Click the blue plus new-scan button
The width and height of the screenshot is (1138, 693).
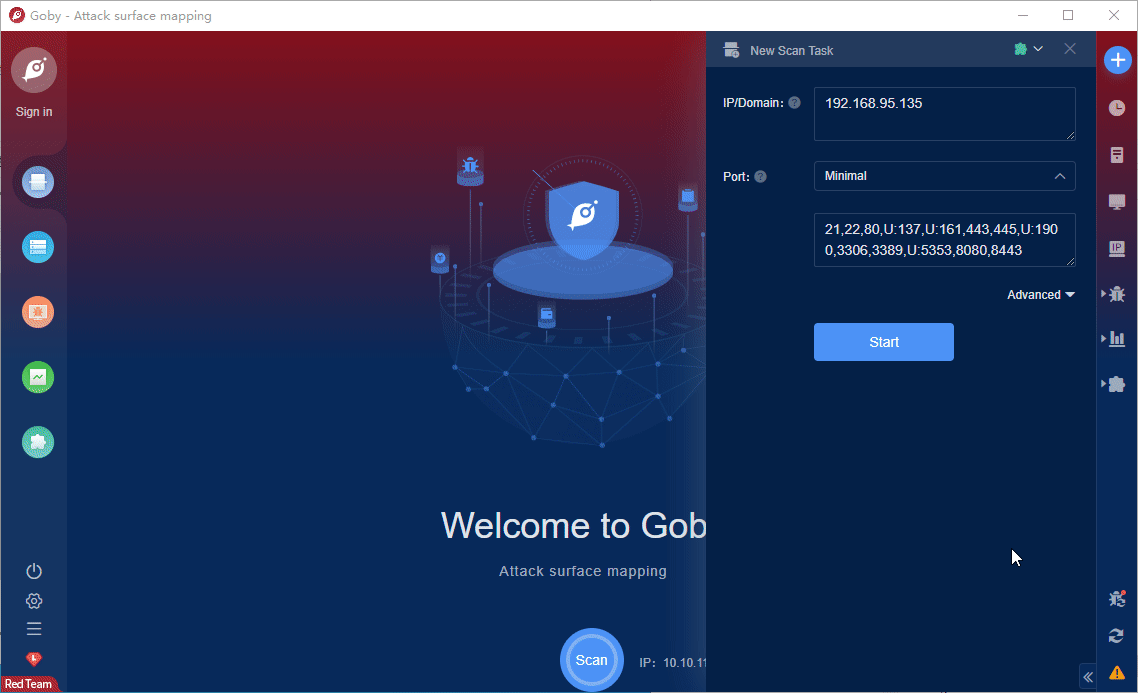(x=1118, y=60)
